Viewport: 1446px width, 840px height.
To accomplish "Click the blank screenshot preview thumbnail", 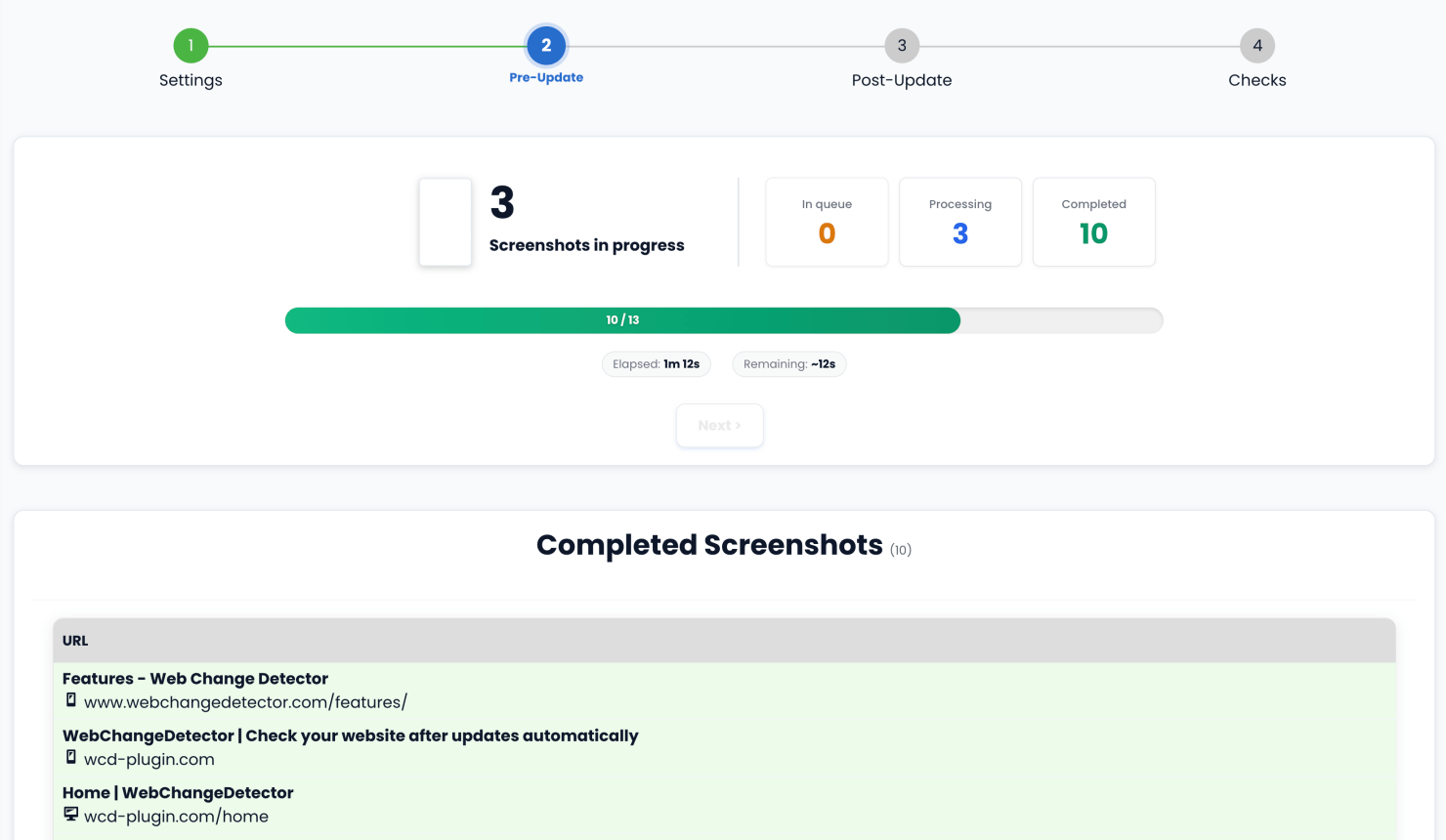I will [x=446, y=222].
